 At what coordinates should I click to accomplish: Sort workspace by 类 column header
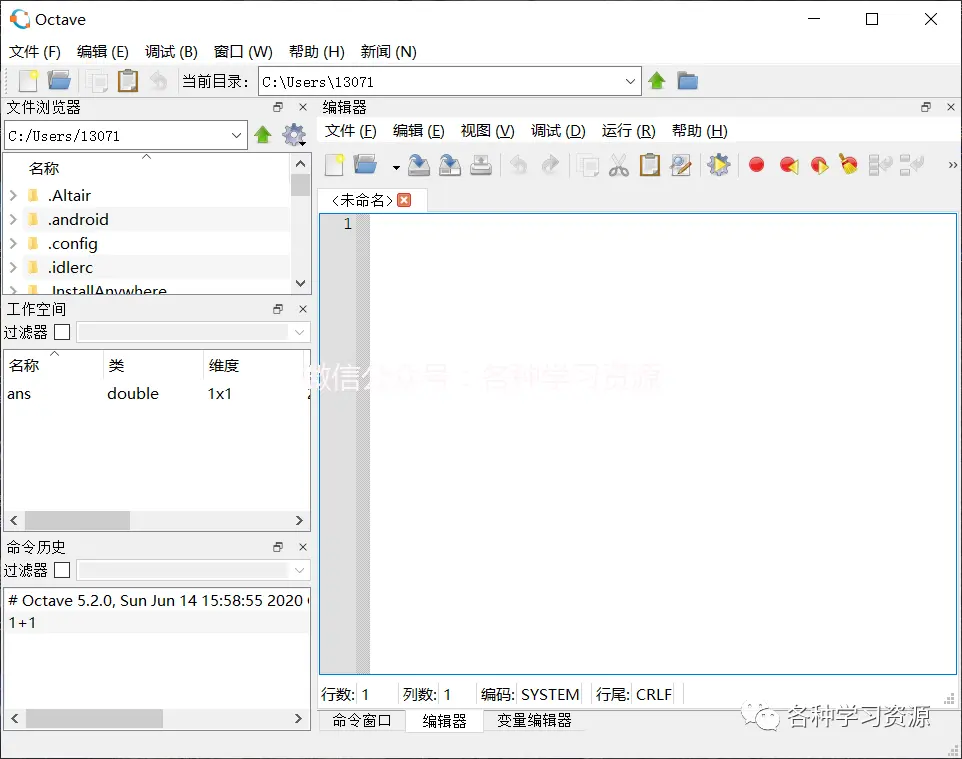coord(153,366)
